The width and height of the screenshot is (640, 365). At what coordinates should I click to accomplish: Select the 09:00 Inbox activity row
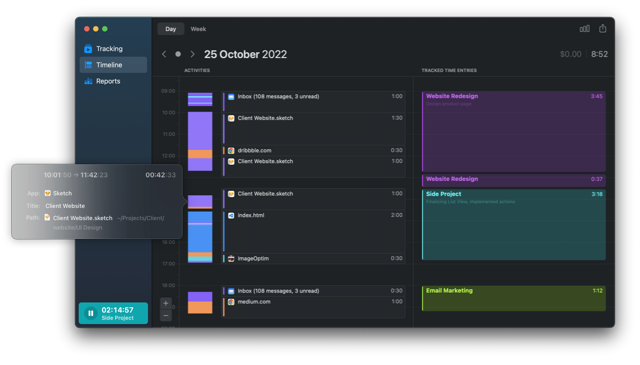313,102
